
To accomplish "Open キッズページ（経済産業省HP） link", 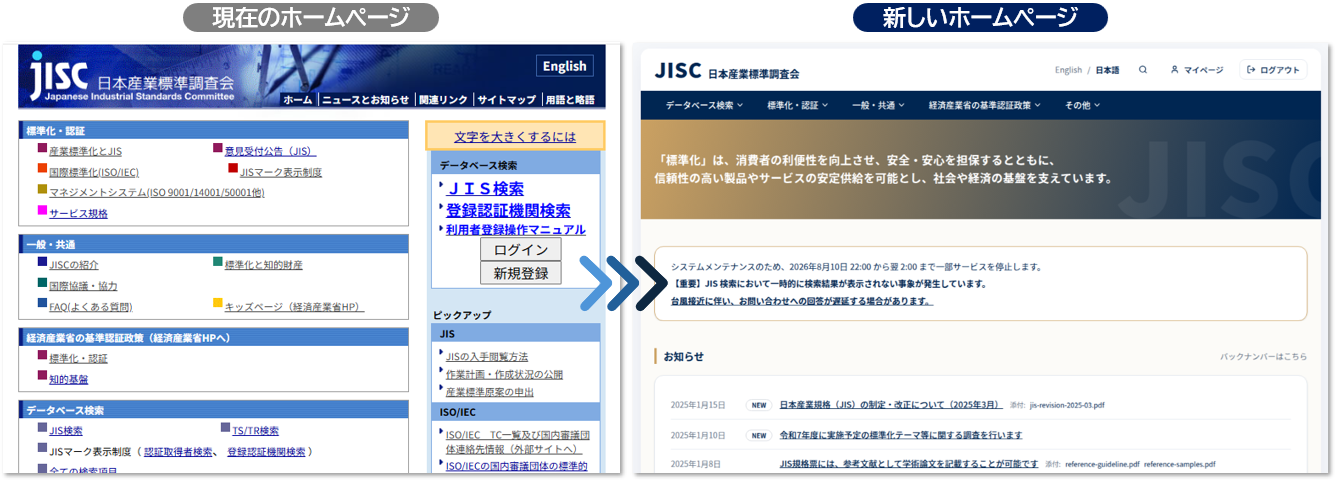I will pos(295,307).
